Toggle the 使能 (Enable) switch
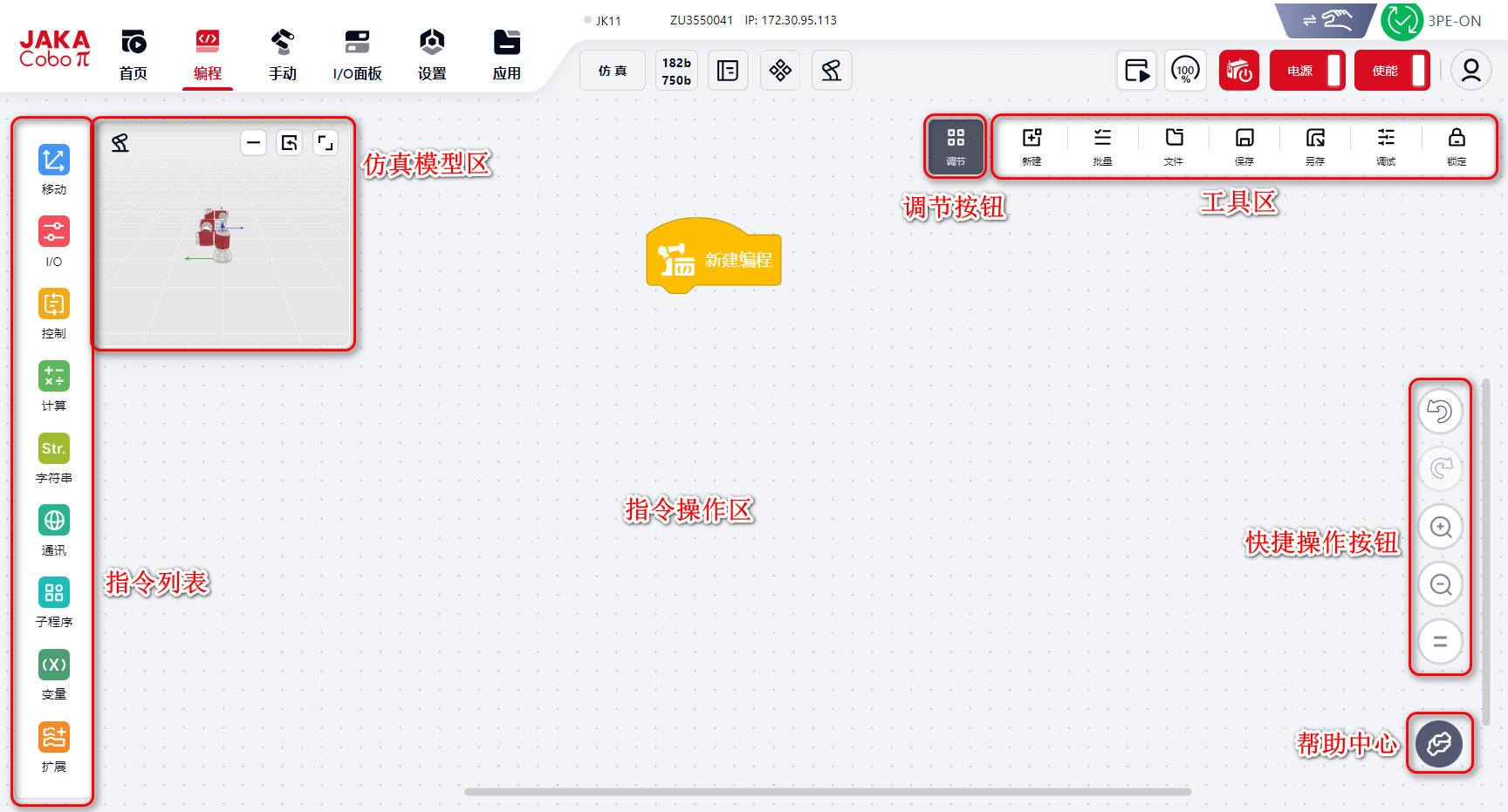1508x812 pixels. pyautogui.click(x=1392, y=71)
